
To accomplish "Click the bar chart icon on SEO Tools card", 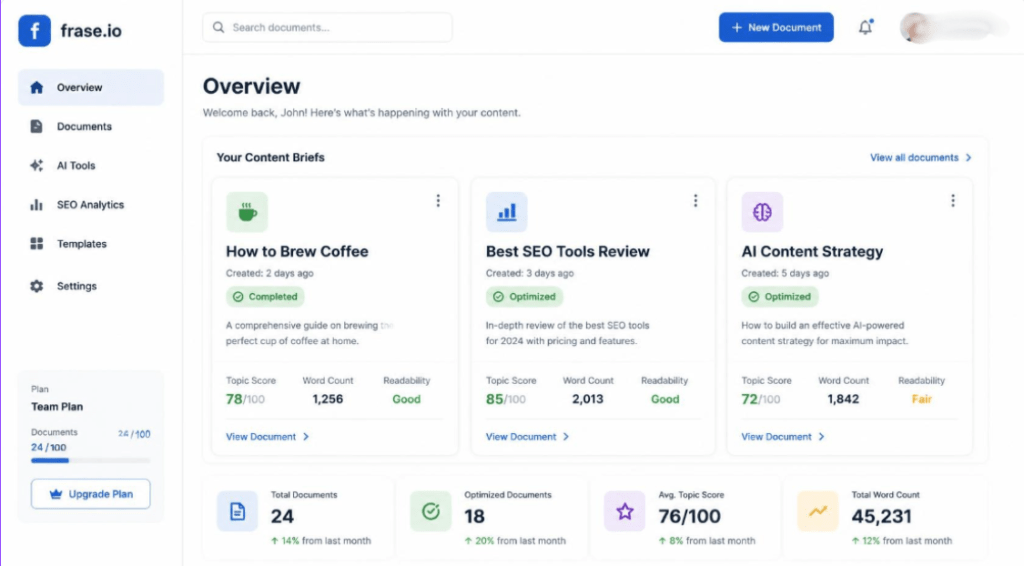I will tap(506, 212).
